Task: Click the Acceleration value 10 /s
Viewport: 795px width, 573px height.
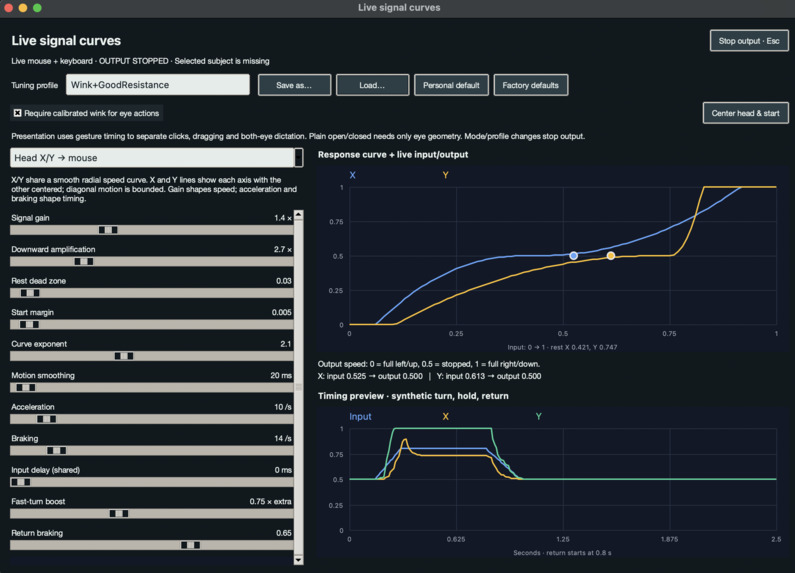Action: pos(283,407)
